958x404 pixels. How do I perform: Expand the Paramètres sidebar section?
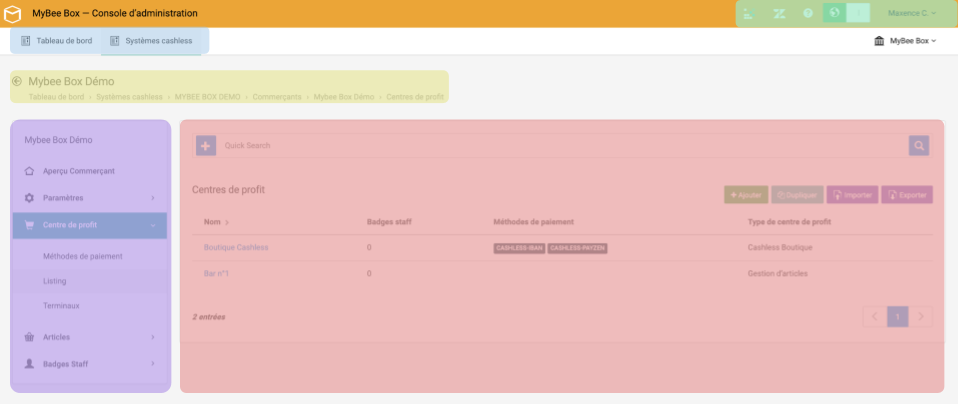click(89, 198)
